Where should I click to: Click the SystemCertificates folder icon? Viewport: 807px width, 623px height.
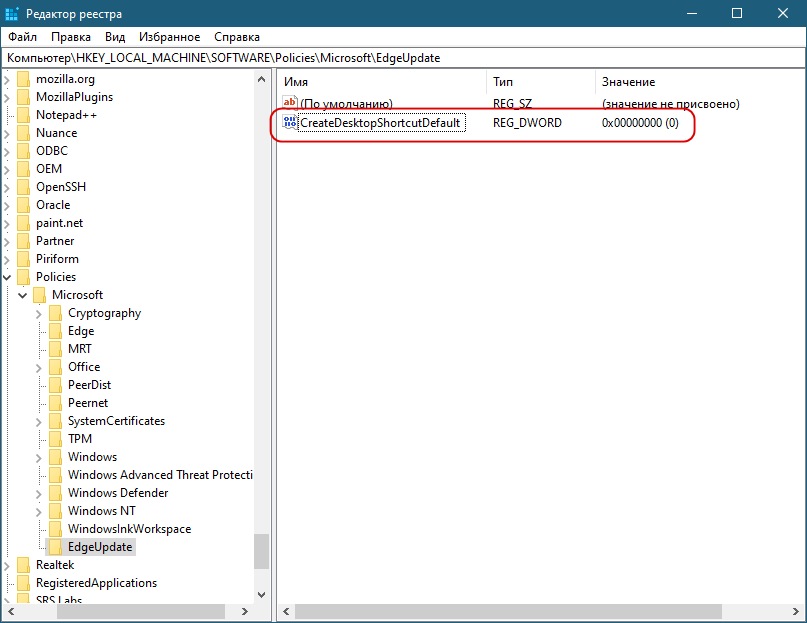(56, 421)
